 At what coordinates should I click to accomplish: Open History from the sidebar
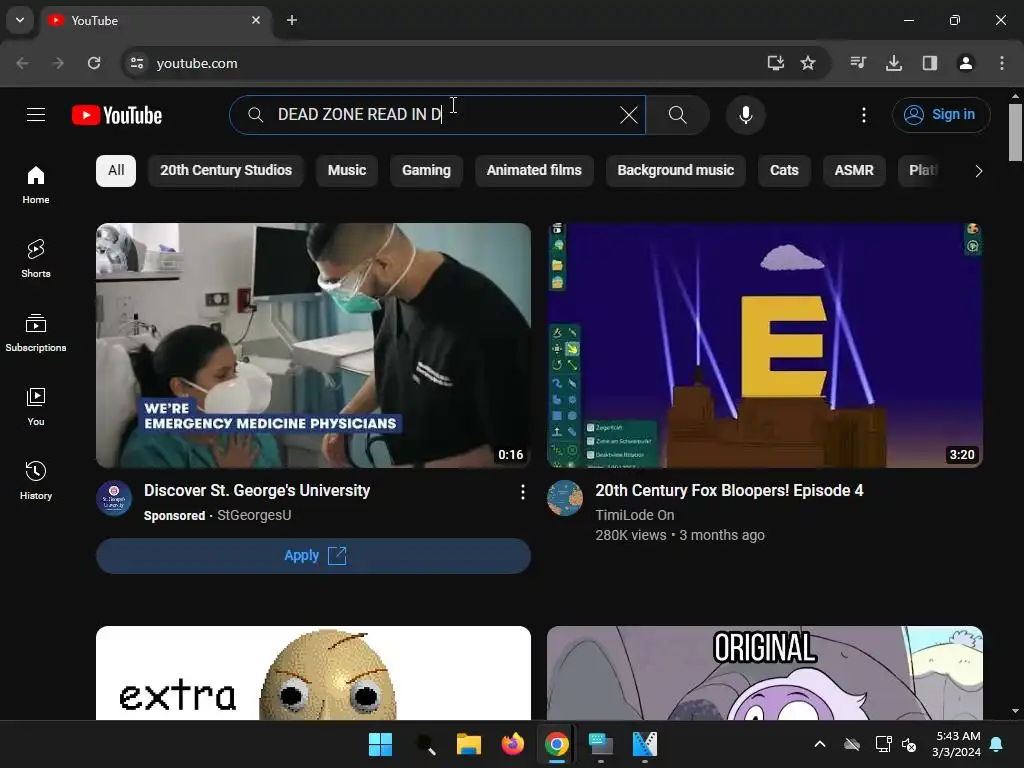pyautogui.click(x=36, y=480)
